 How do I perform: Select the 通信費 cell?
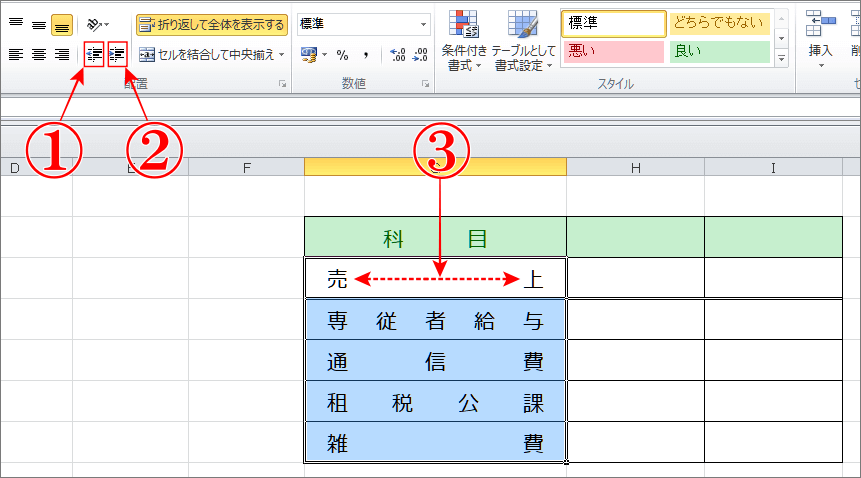pyautogui.click(x=435, y=361)
